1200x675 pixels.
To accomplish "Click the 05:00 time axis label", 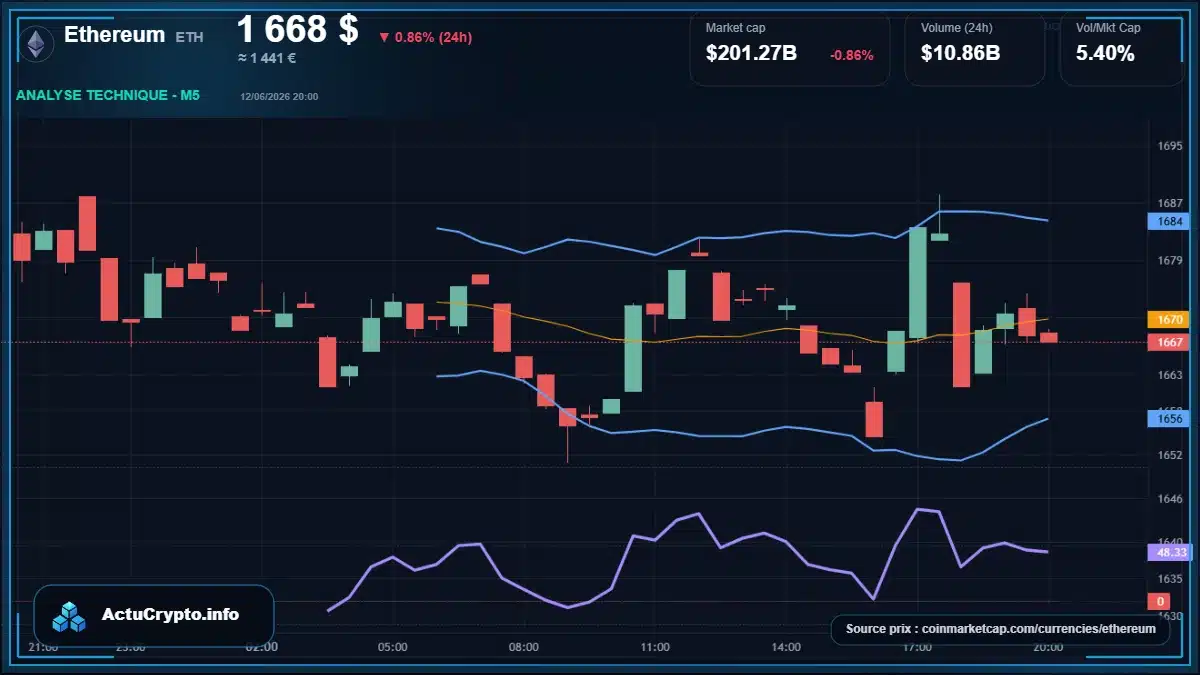I will [x=392, y=647].
